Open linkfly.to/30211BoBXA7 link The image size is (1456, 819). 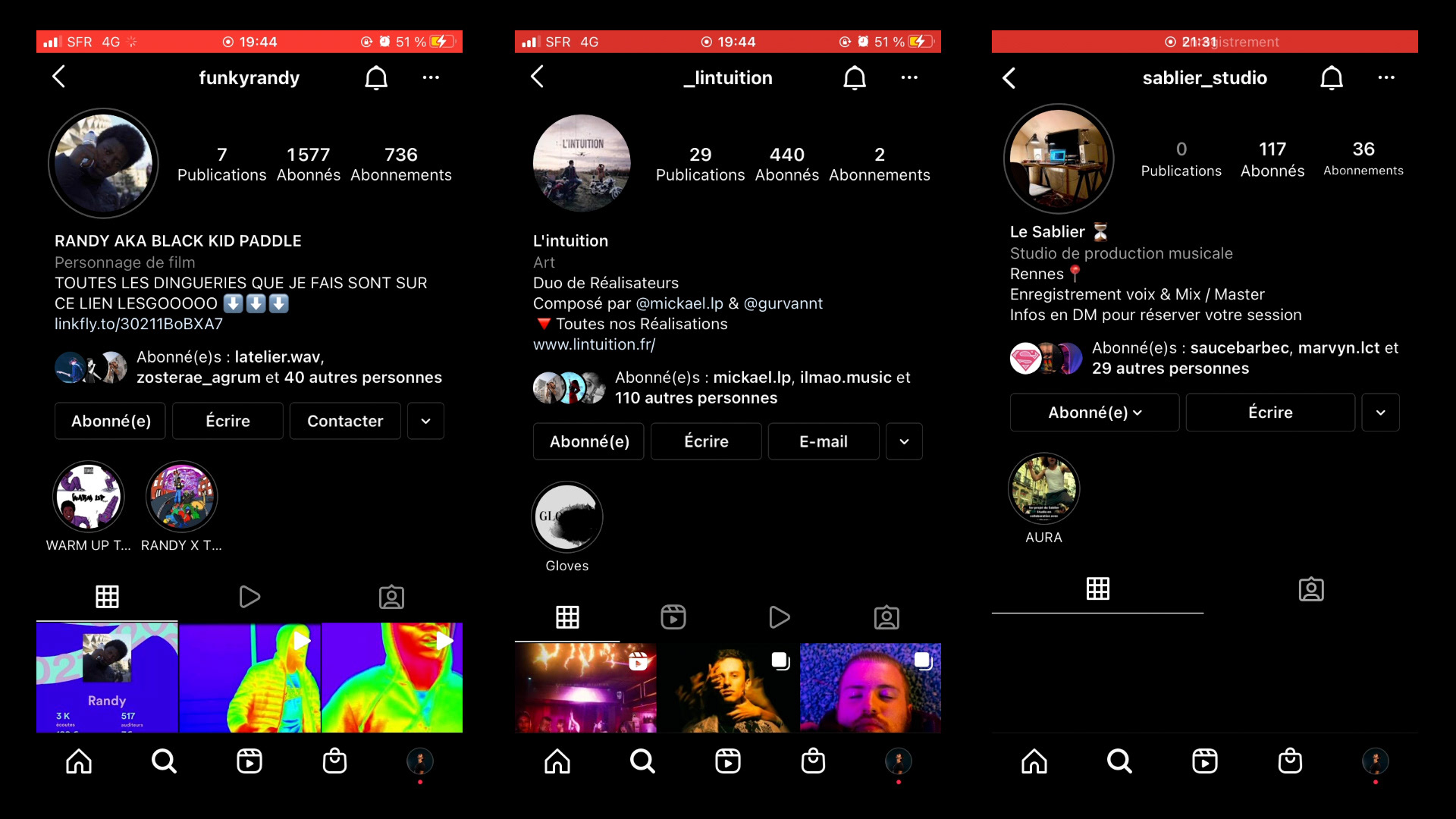click(139, 324)
